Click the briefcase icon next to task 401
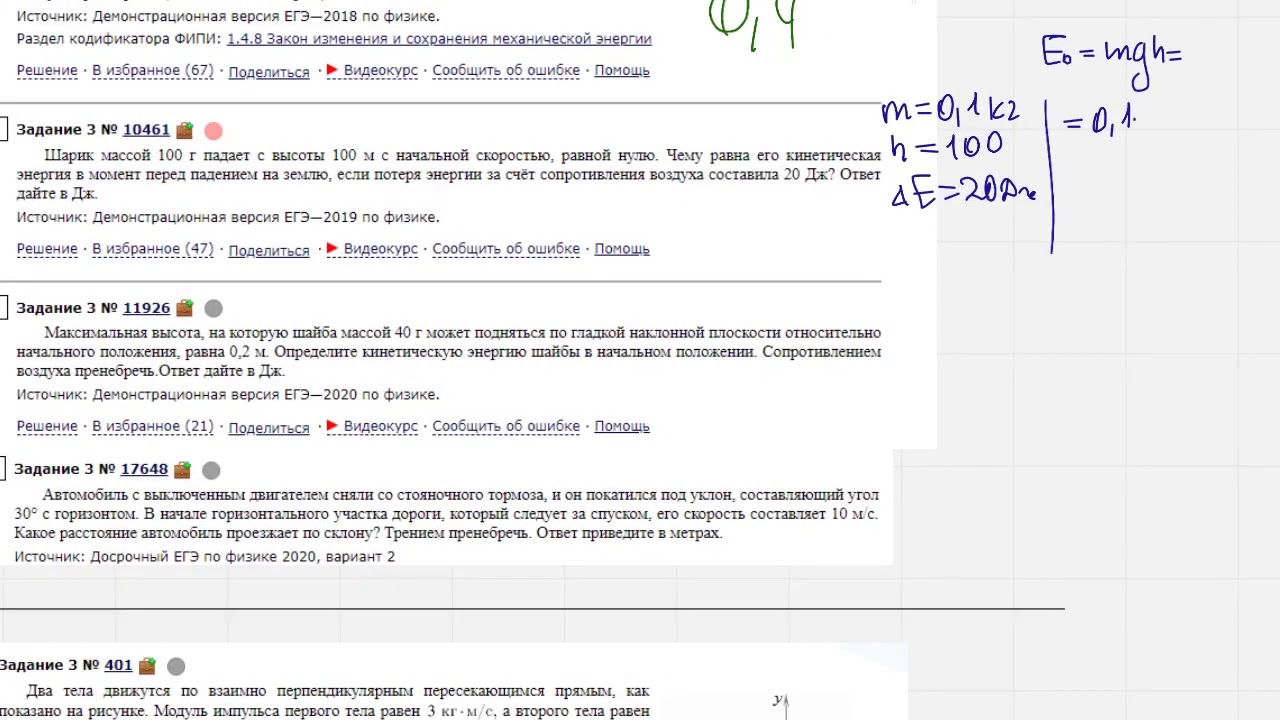 tap(147, 665)
